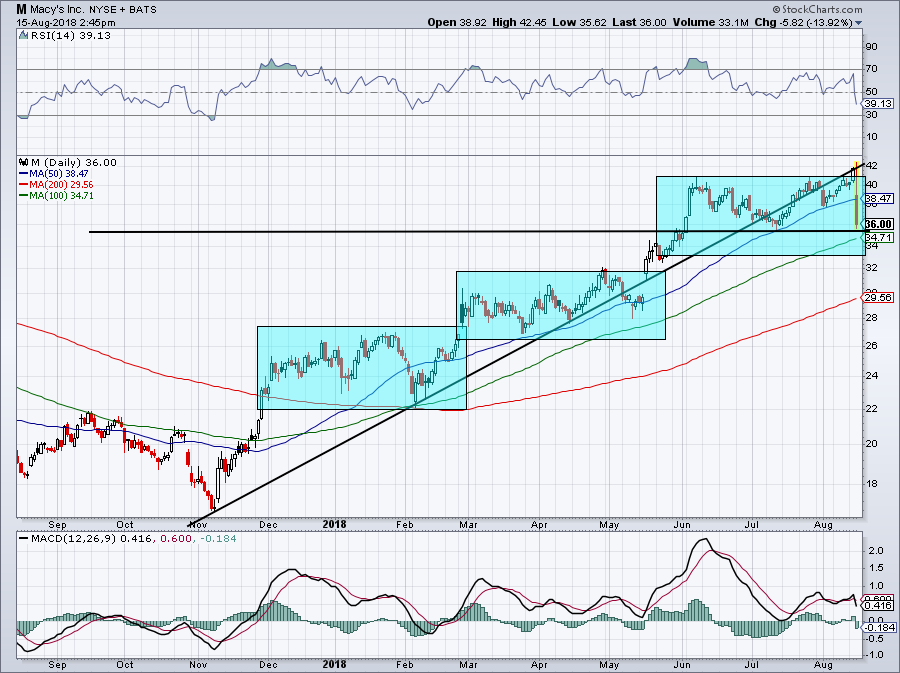This screenshot has height=673, width=900.
Task: Click the M (Daily) 36.00 legend label
Action: (x=73, y=162)
